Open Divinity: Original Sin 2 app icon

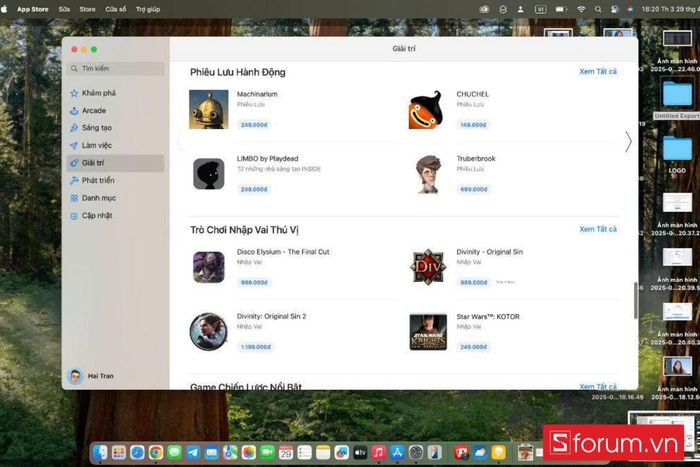(208, 331)
